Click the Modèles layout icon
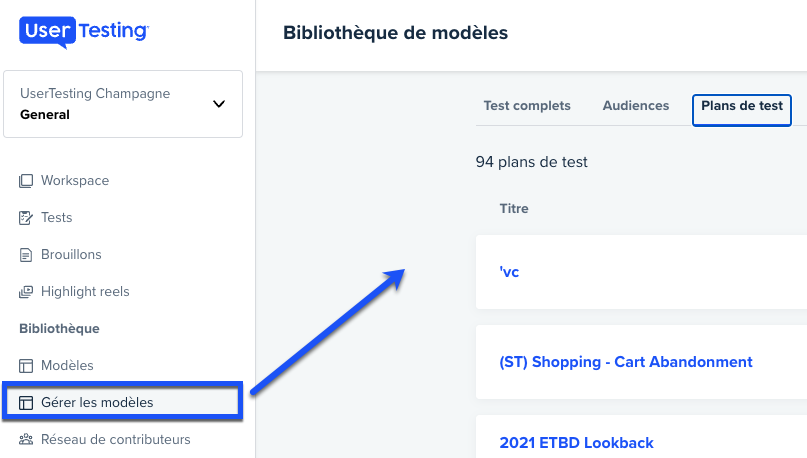Image resolution: width=807 pixels, height=458 pixels. pos(26,366)
